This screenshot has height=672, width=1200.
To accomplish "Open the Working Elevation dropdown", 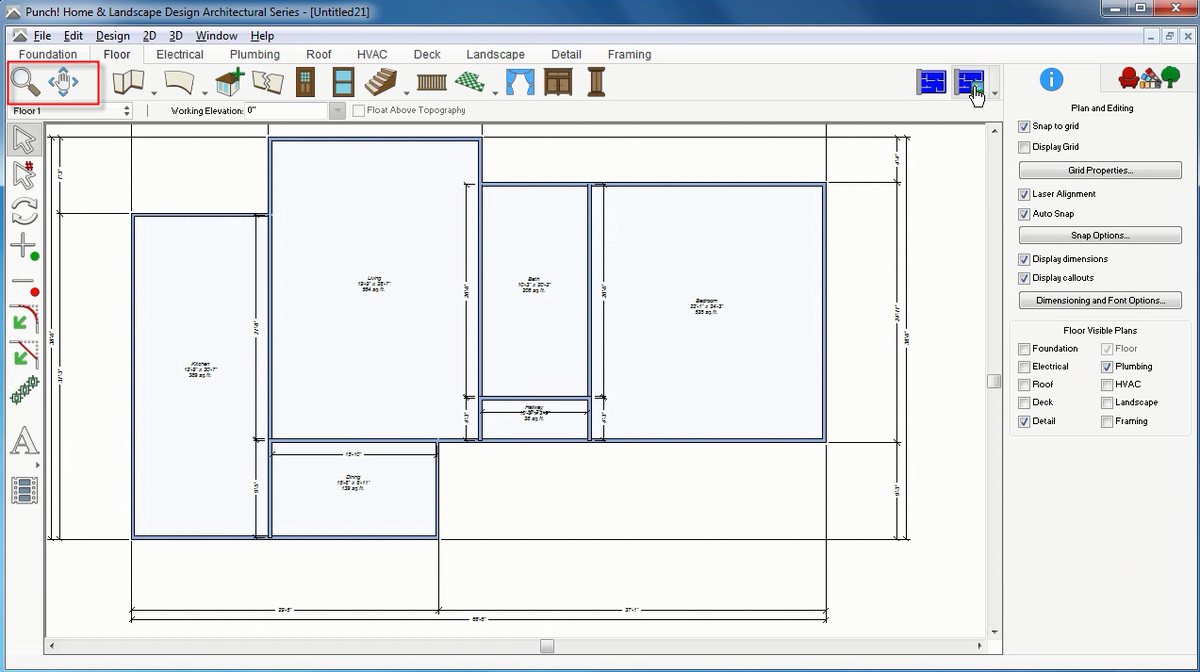I will pos(337,111).
